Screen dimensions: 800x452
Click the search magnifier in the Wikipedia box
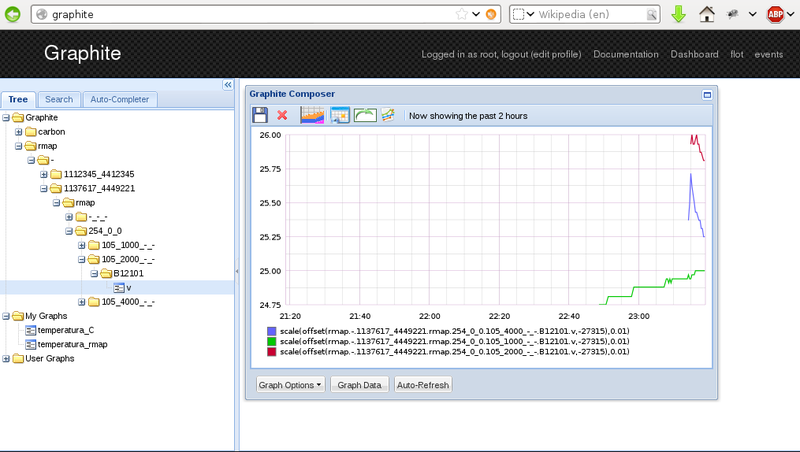(x=652, y=14)
